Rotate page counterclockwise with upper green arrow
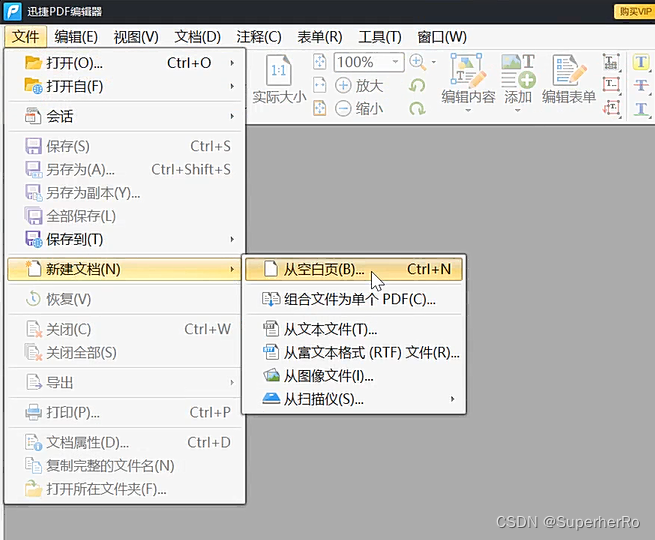Screen dimensions: 655x540 pyautogui.click(x=417, y=86)
